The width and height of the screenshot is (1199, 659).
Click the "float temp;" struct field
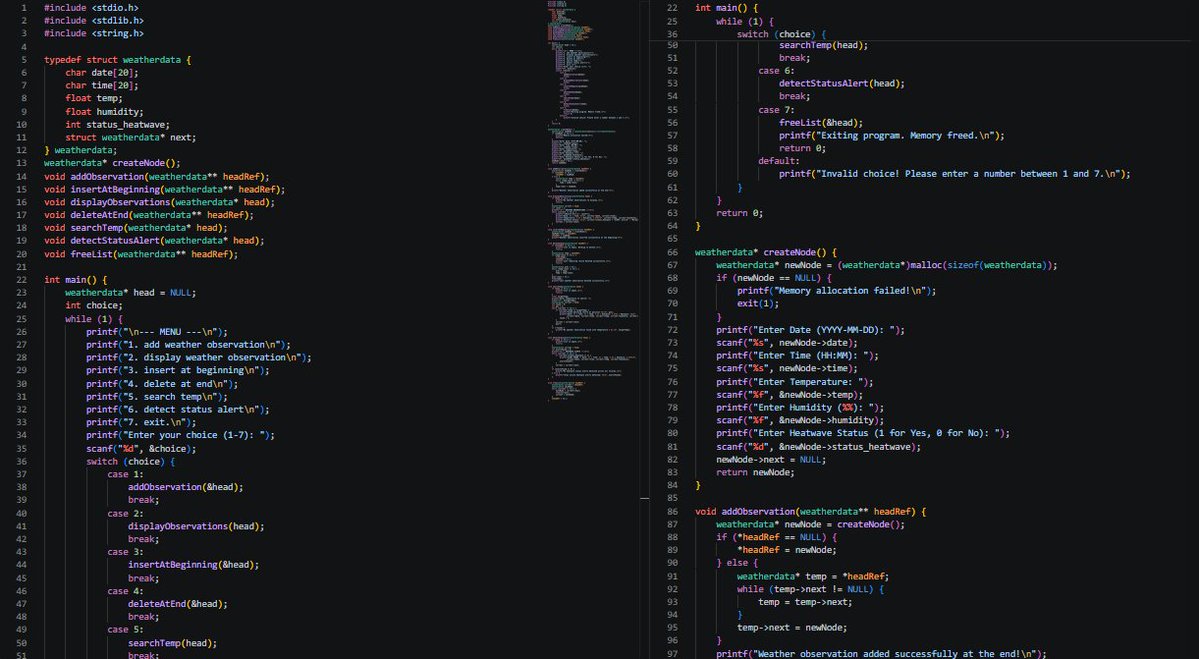pos(93,98)
